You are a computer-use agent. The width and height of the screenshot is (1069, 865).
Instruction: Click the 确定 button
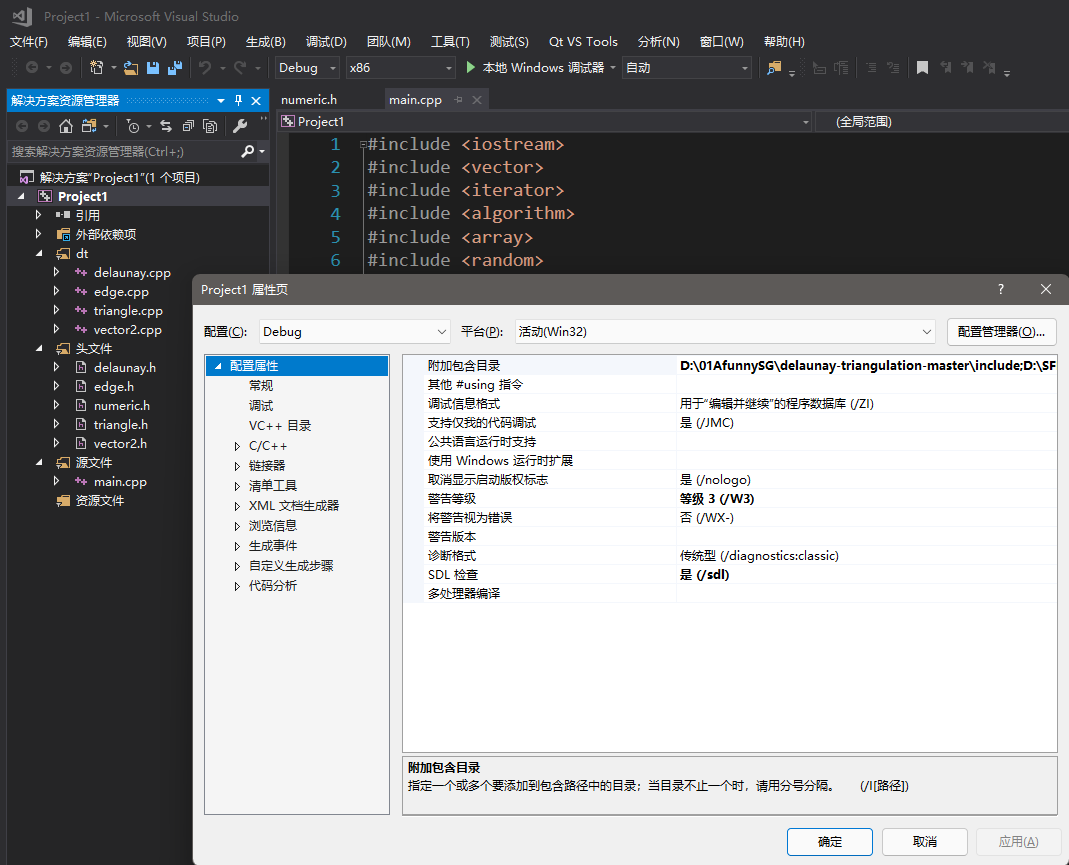(830, 842)
